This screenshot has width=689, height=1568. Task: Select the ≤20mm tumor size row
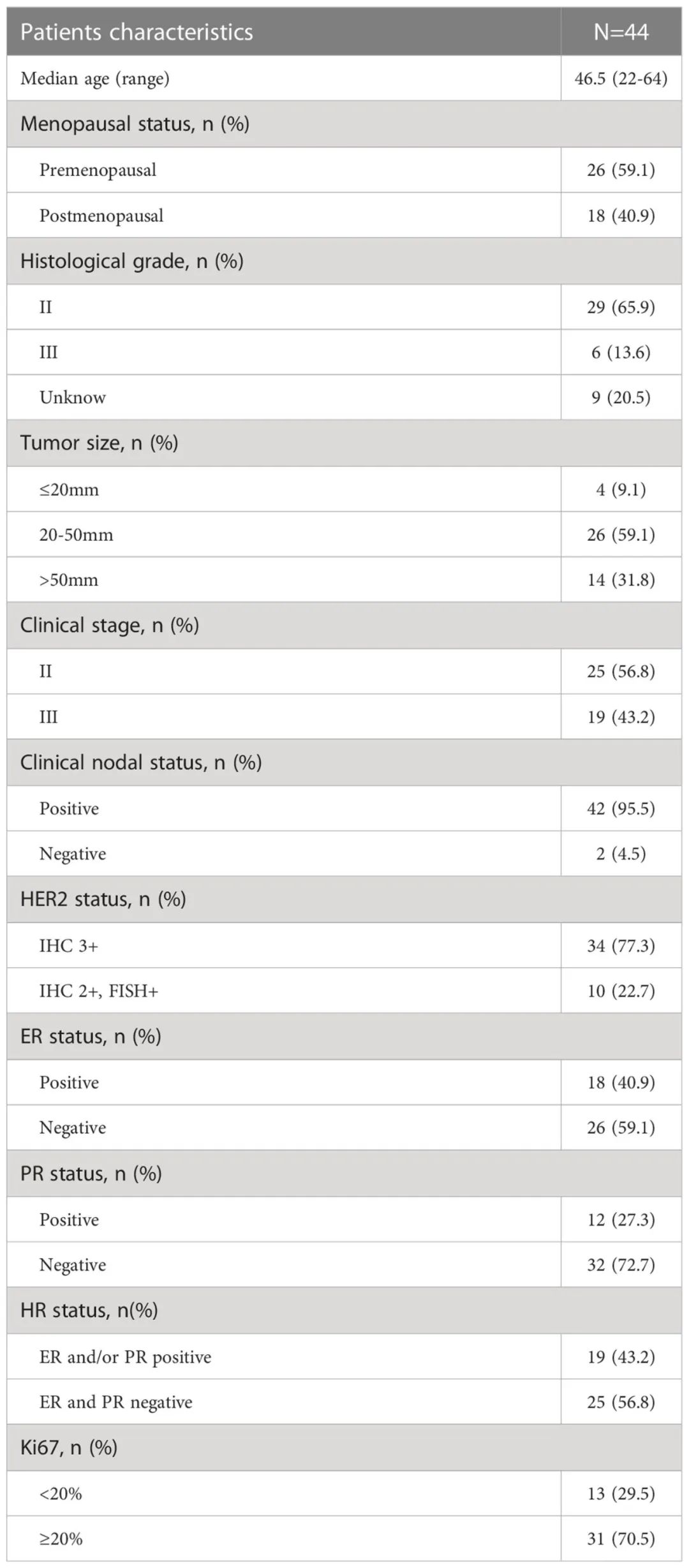click(x=69, y=489)
